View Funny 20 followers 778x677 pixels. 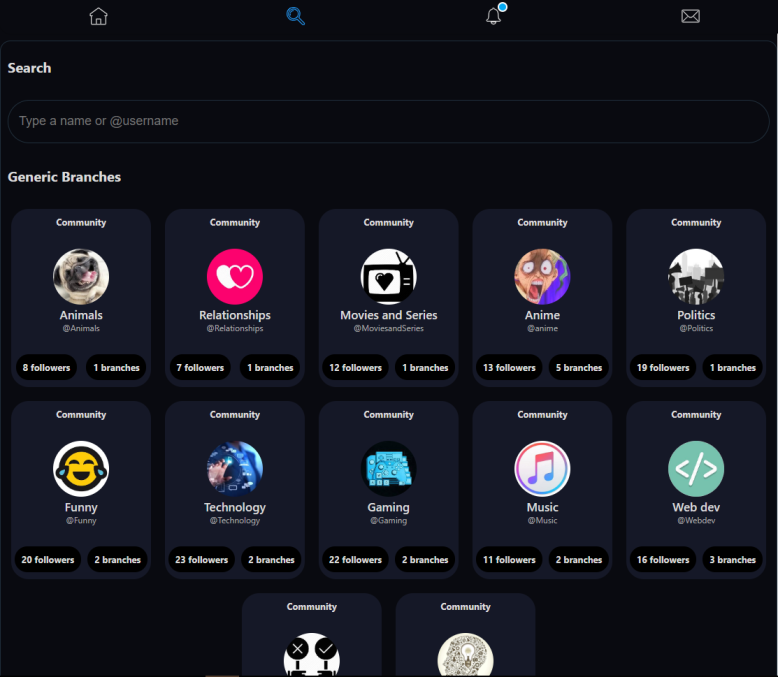(x=48, y=560)
